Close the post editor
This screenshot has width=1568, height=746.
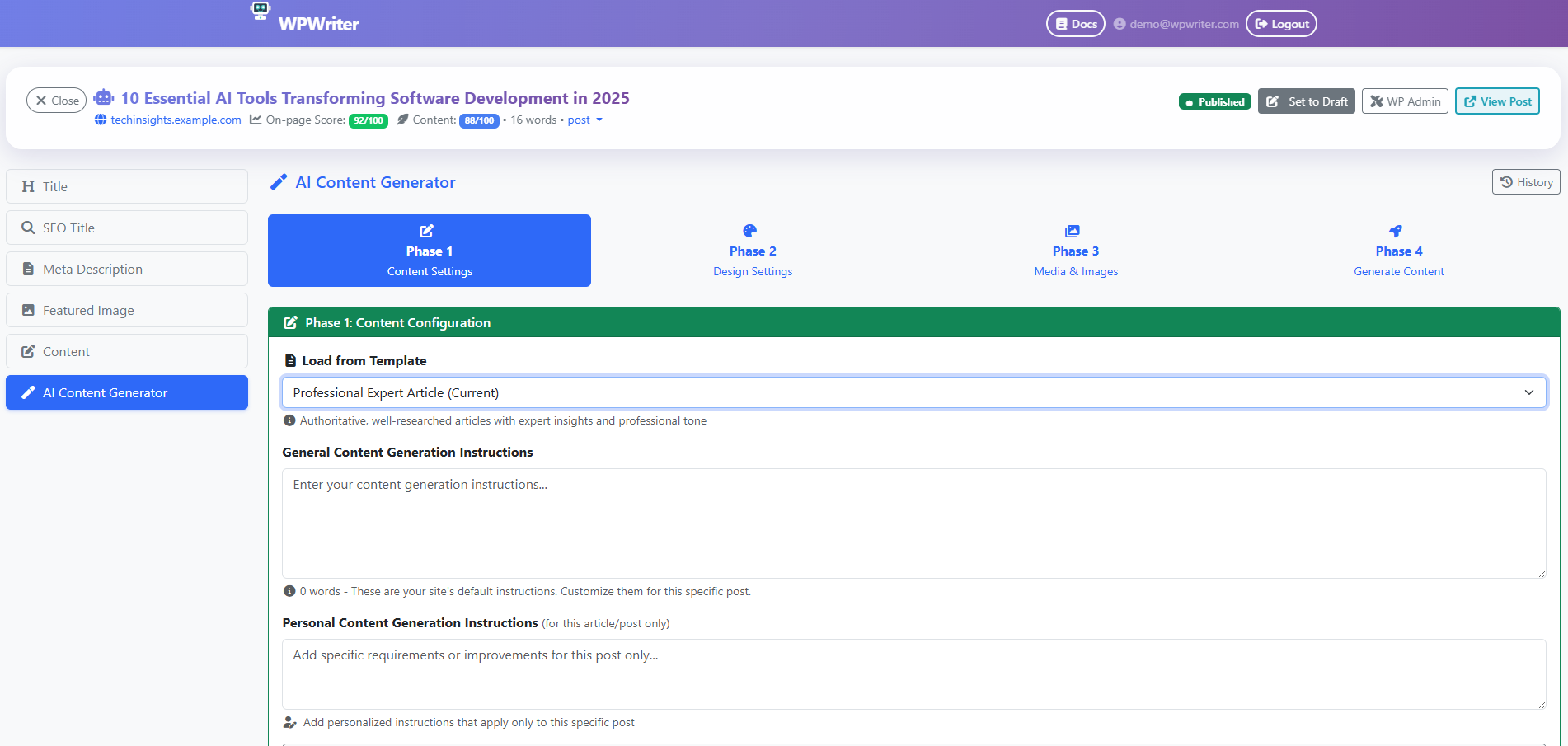point(57,101)
